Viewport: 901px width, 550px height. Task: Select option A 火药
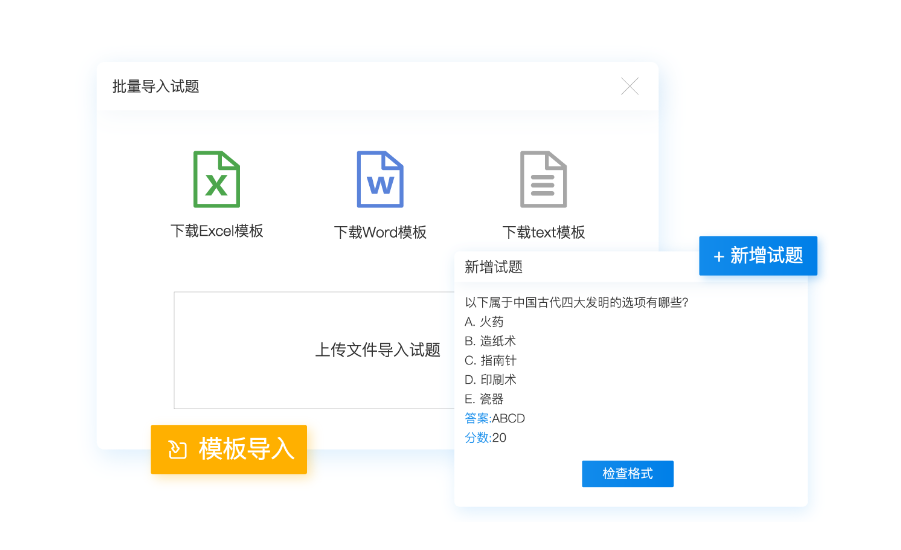pyautogui.click(x=484, y=322)
